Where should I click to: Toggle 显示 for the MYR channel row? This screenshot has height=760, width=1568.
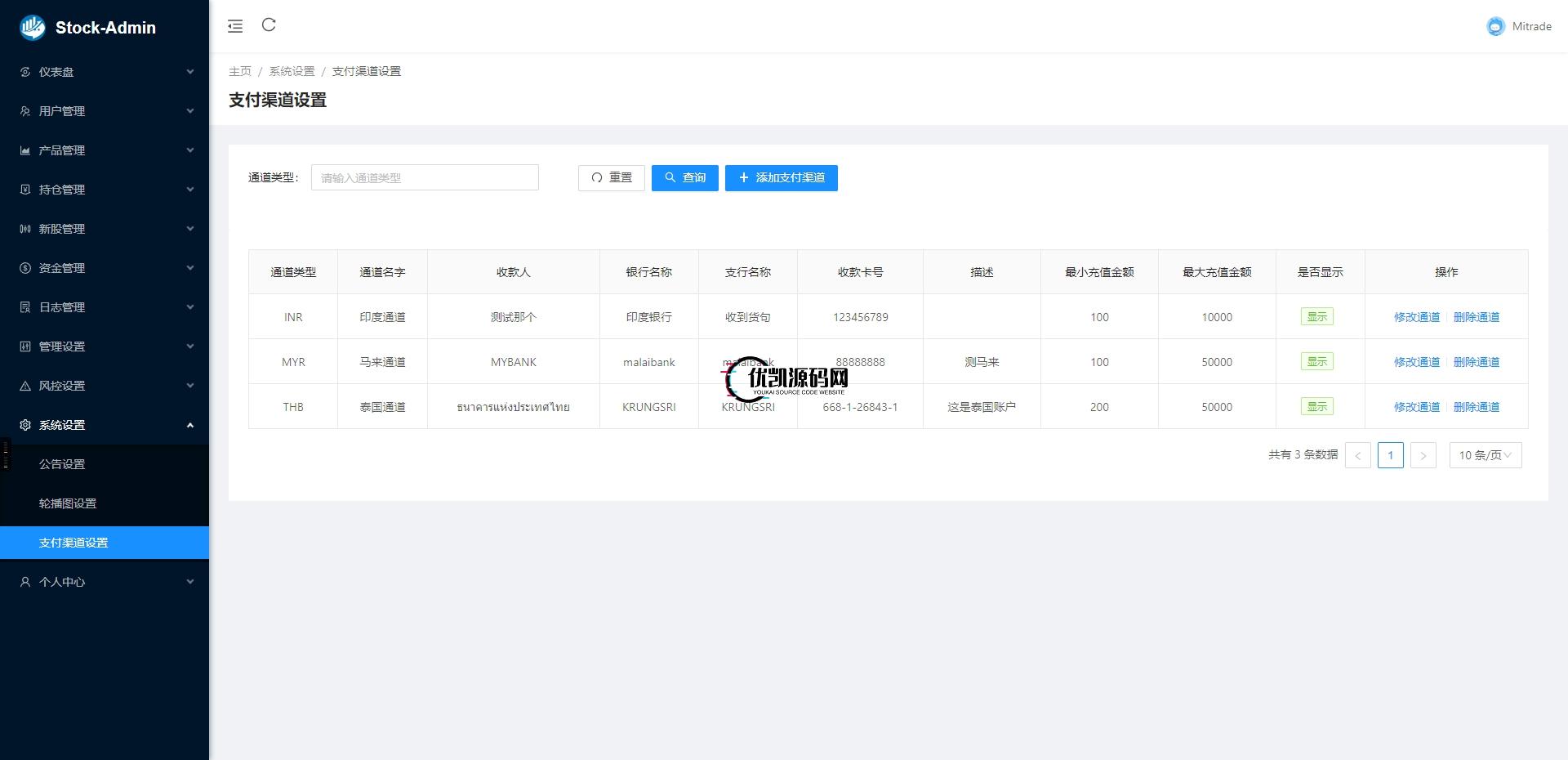(x=1316, y=361)
